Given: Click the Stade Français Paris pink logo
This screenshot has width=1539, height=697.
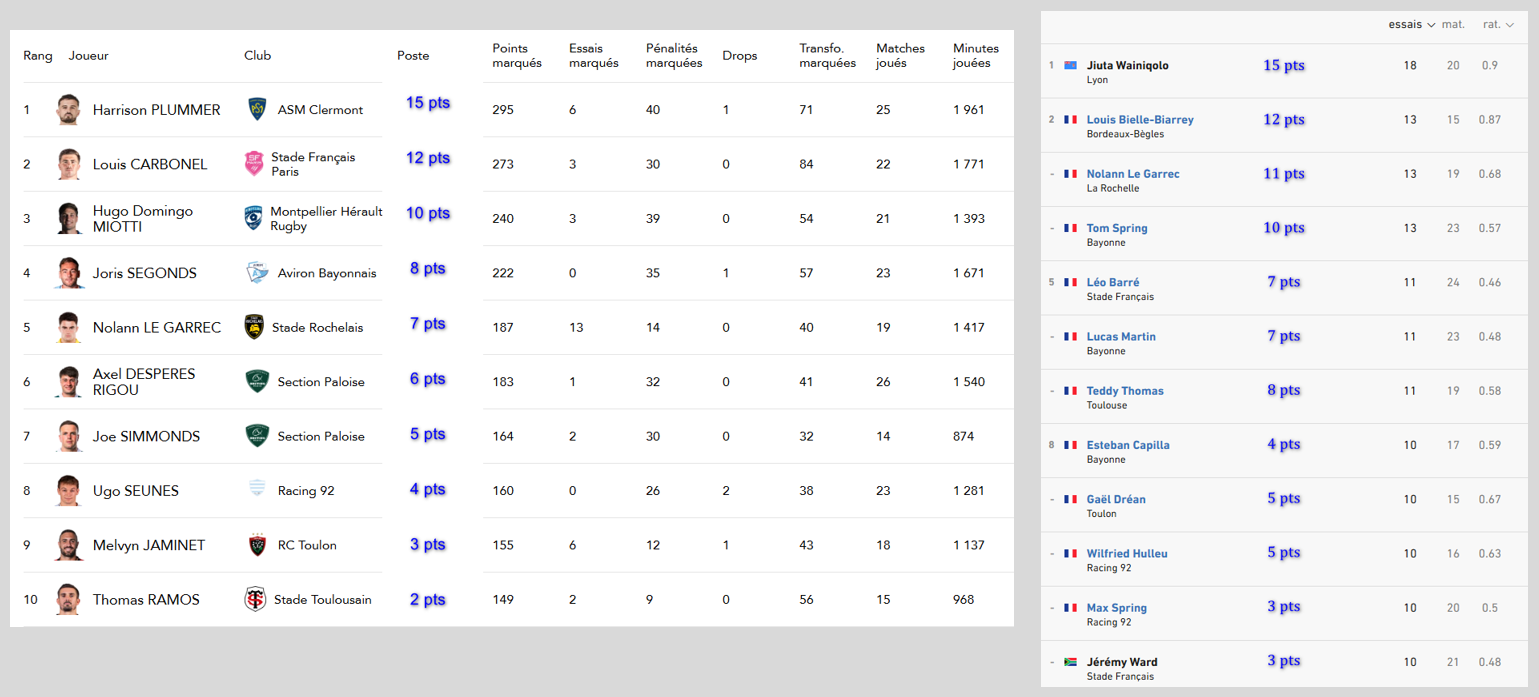Looking at the screenshot, I should coord(255,163).
